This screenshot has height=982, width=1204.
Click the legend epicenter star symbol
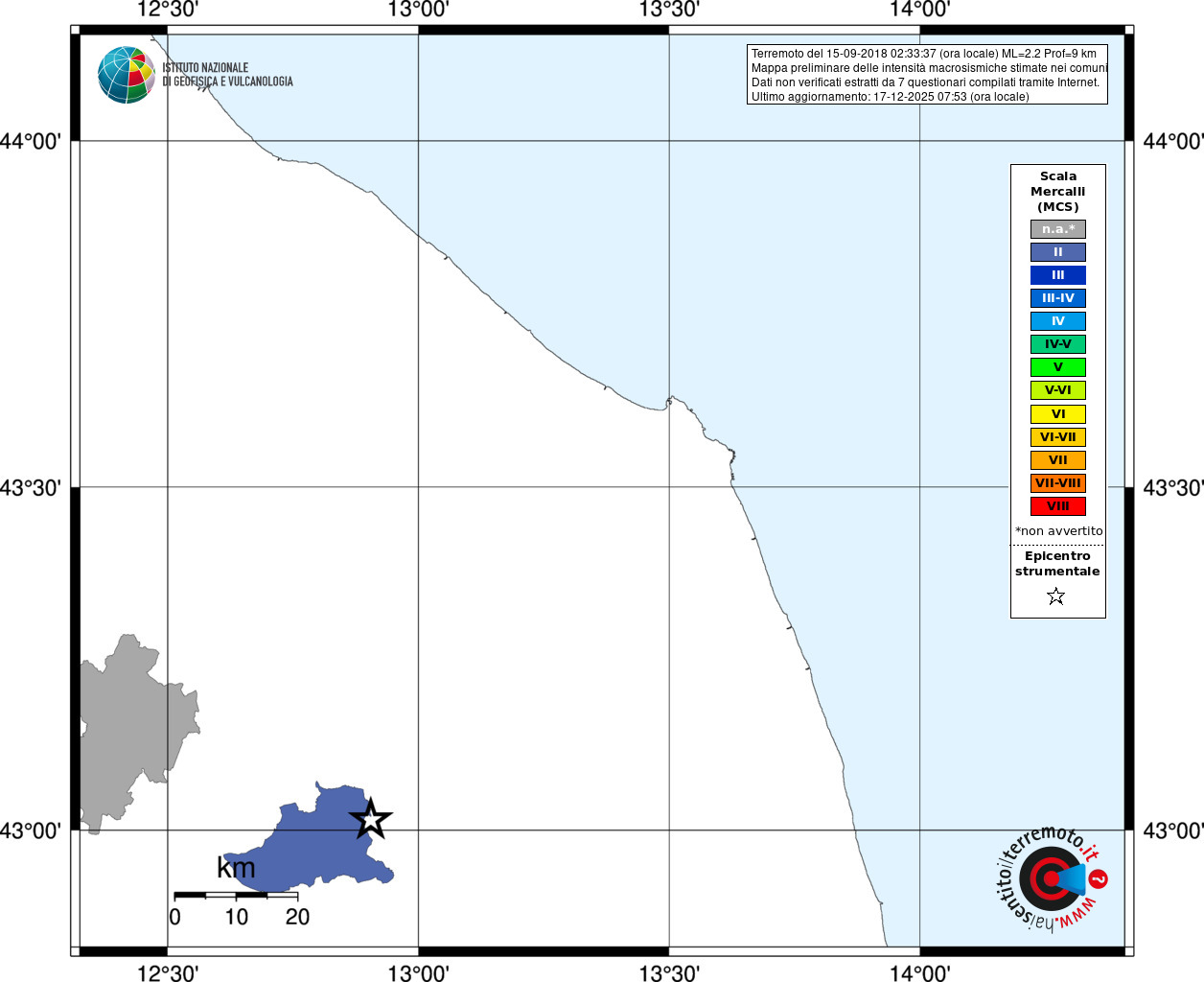click(1056, 596)
